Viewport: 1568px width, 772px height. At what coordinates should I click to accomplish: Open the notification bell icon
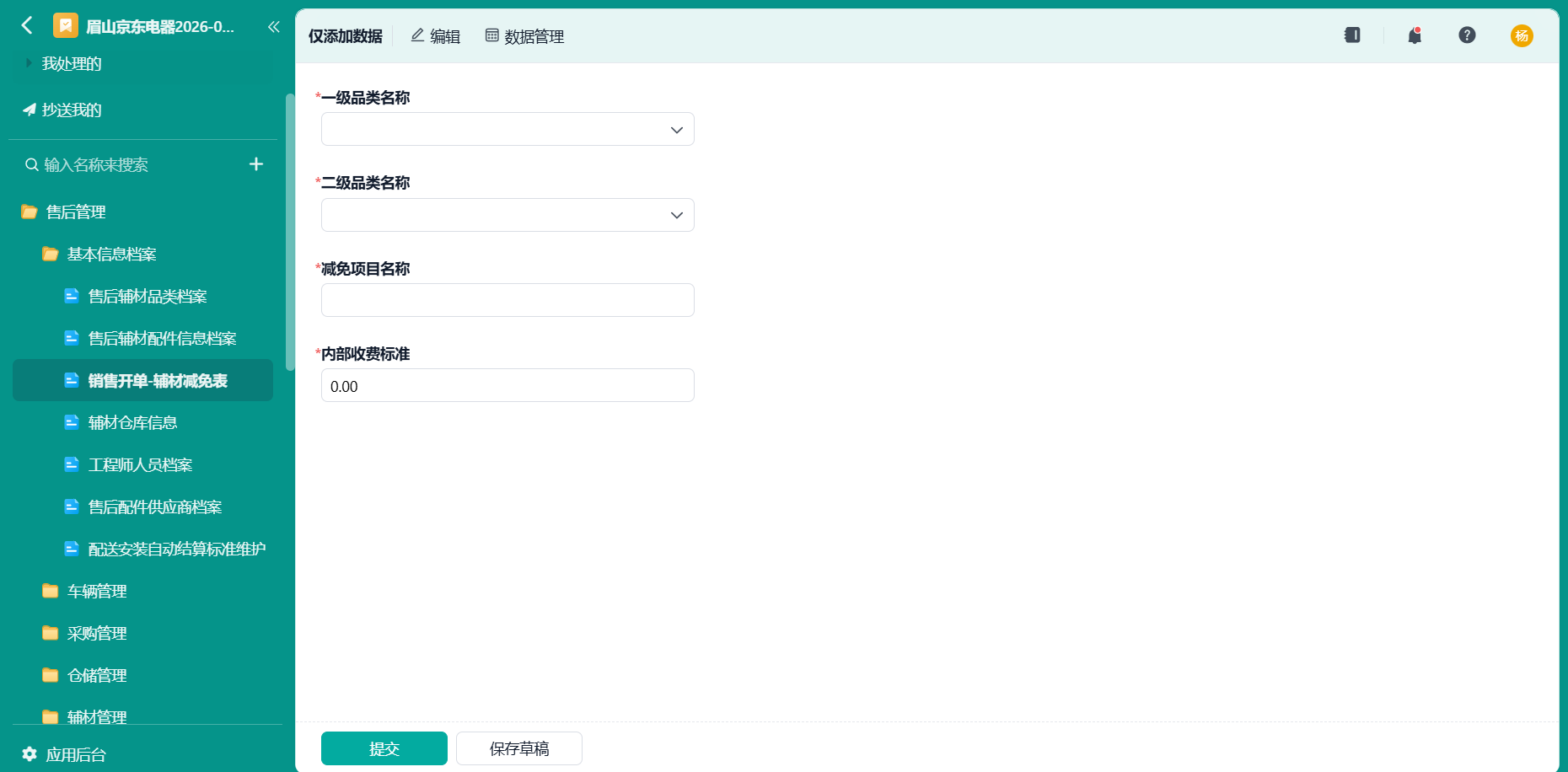(x=1415, y=35)
